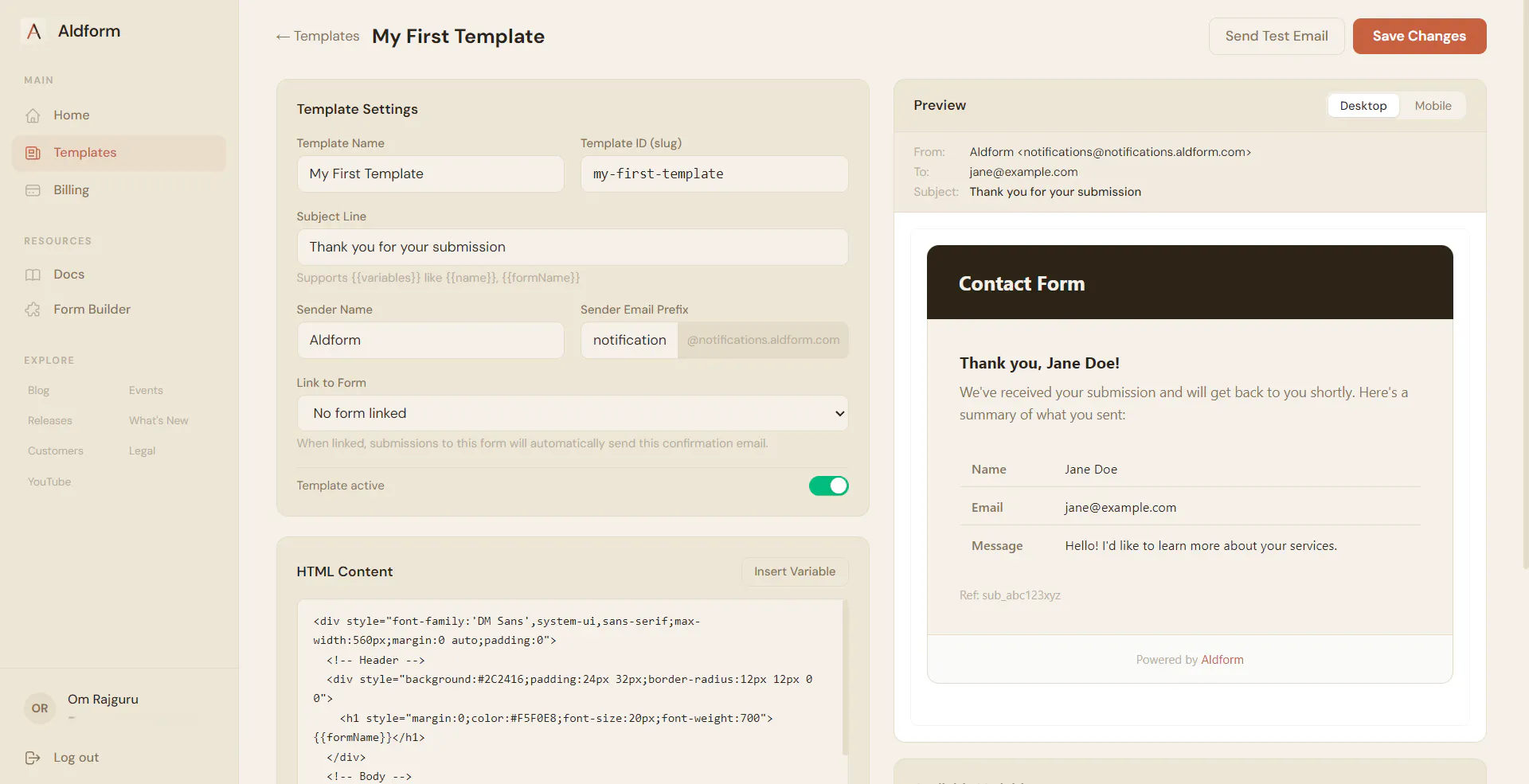Open Docs via the book icon
The image size is (1529, 784).
coord(33,275)
